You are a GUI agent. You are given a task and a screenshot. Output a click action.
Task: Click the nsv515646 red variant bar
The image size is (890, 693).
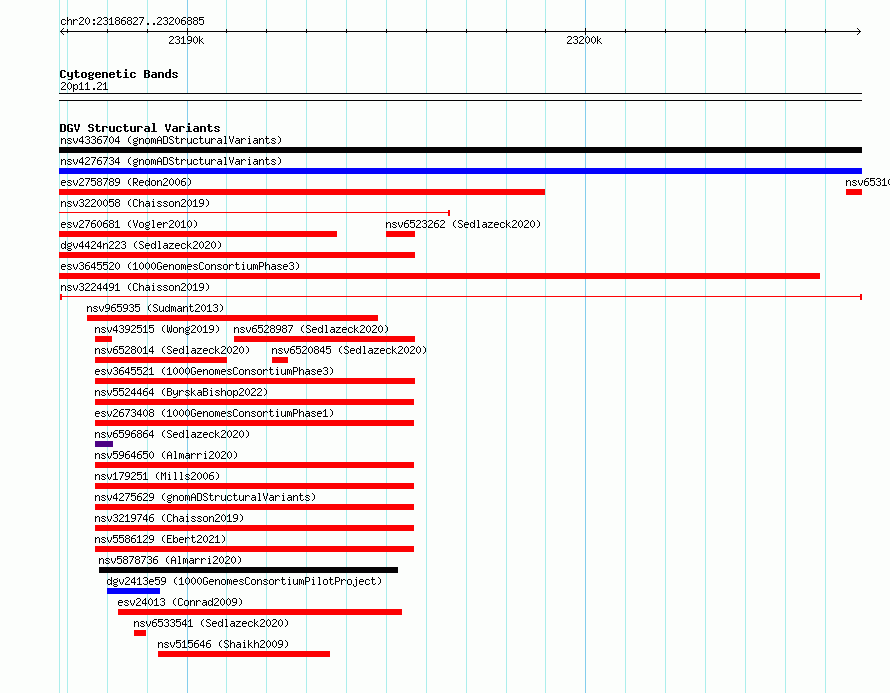[x=244, y=654]
